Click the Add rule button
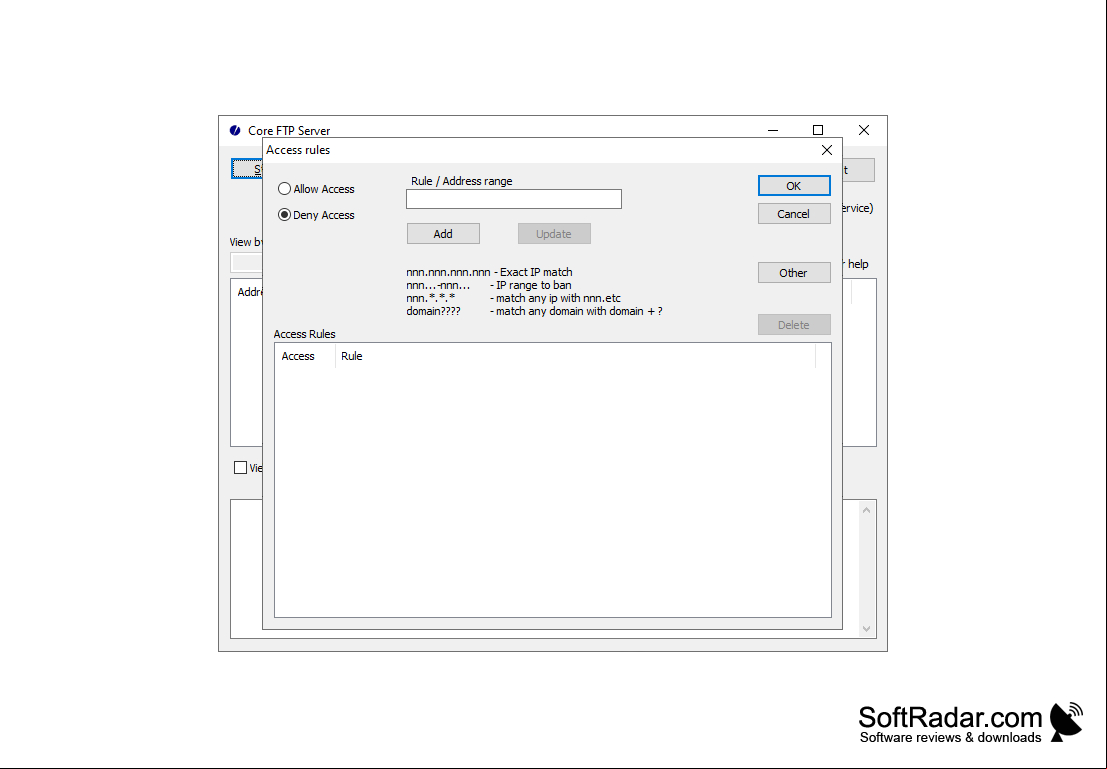The image size is (1107, 769). [443, 234]
